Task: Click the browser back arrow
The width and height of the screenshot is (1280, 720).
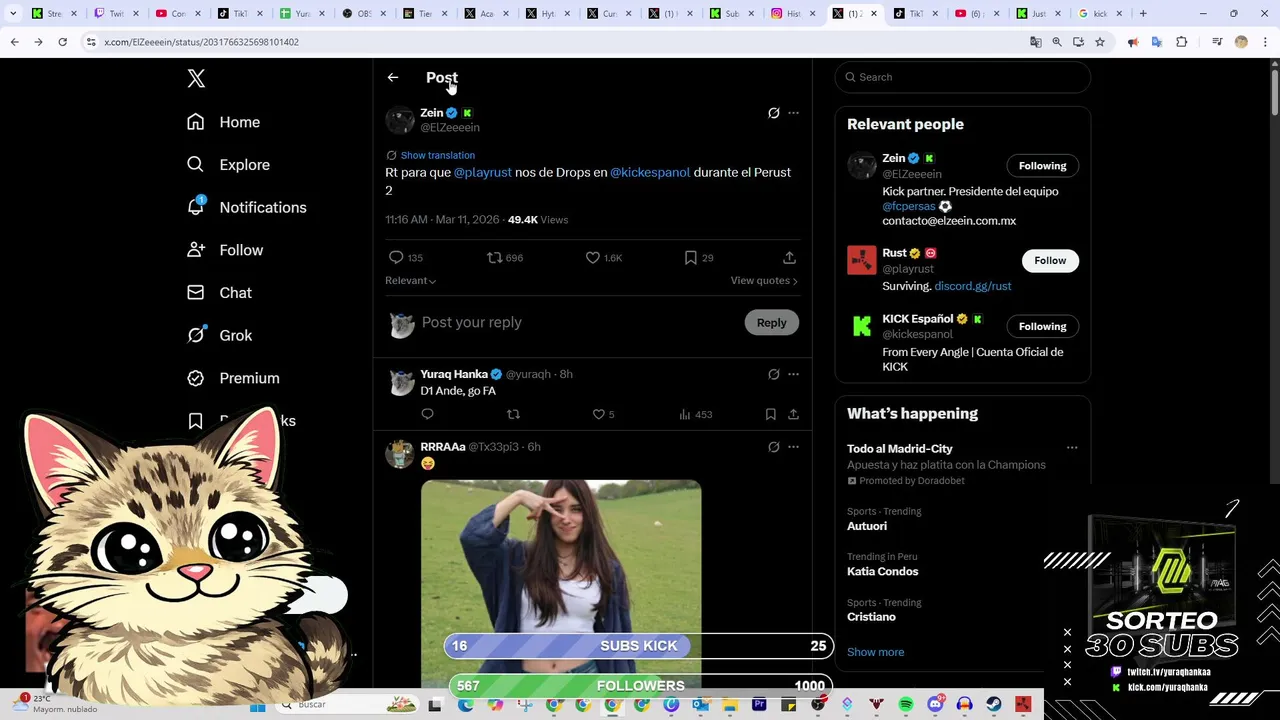Action: coord(14,42)
